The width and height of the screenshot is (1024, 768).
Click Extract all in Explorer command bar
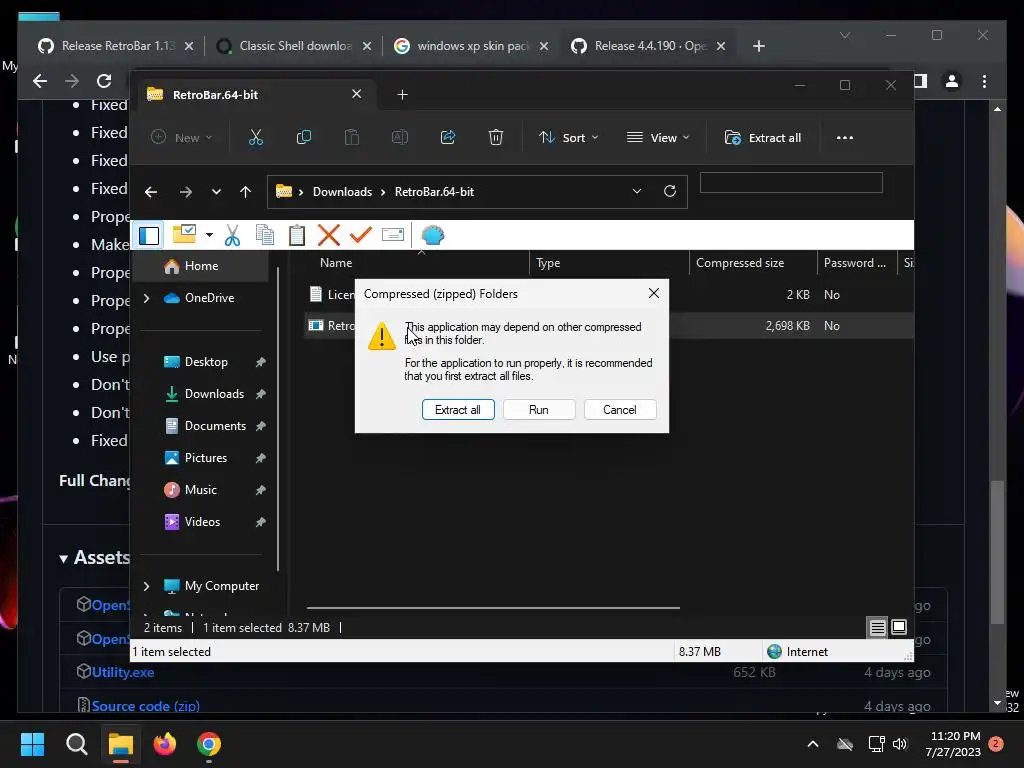(763, 138)
